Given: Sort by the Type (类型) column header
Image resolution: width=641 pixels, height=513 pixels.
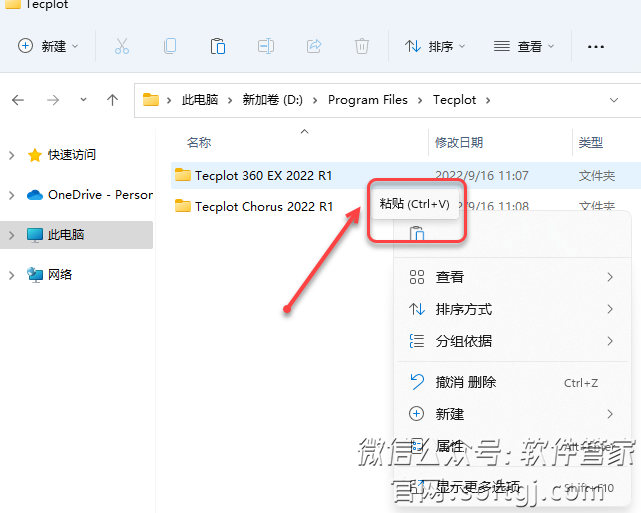Looking at the screenshot, I should click(x=591, y=143).
